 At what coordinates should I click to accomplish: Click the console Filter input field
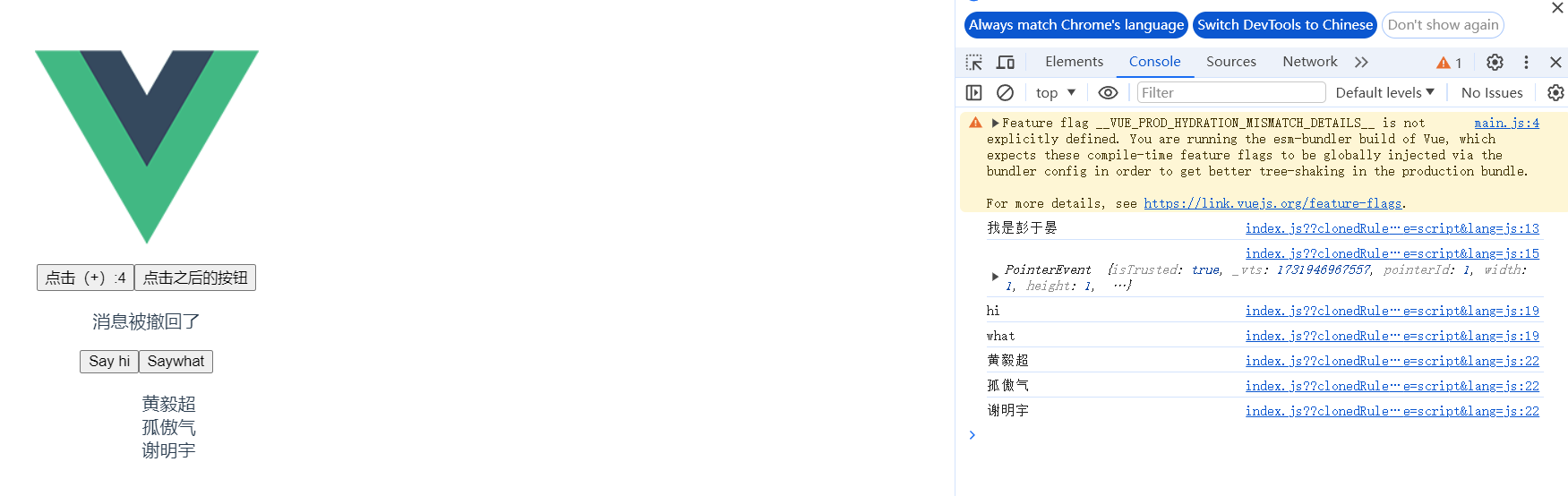click(1231, 92)
